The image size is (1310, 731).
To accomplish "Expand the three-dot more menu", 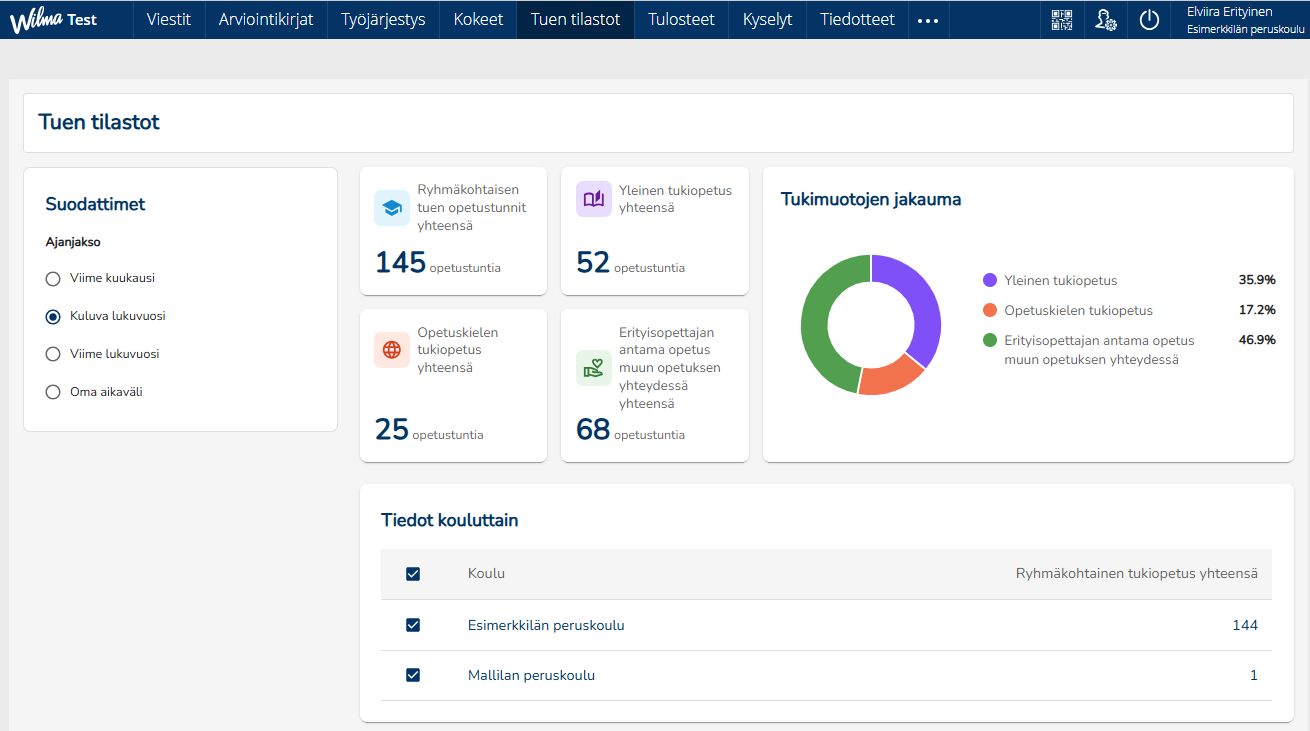I will pyautogui.click(x=928, y=20).
